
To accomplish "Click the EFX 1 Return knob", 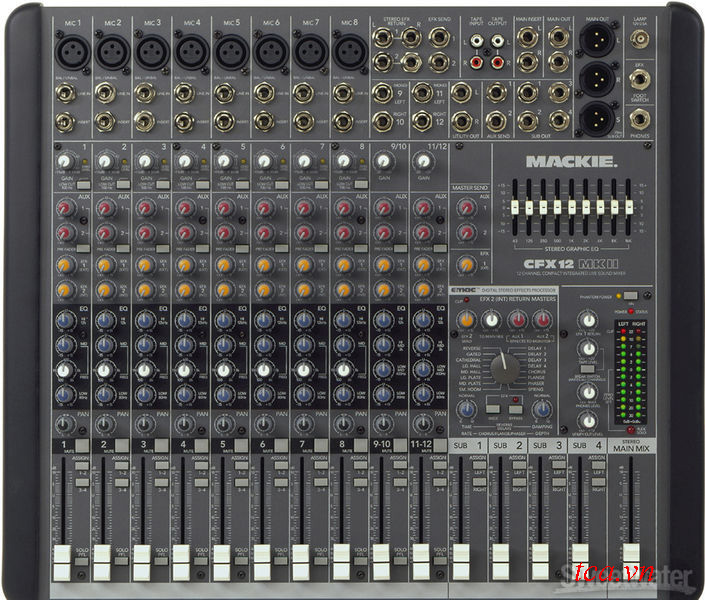I will pos(588,320).
